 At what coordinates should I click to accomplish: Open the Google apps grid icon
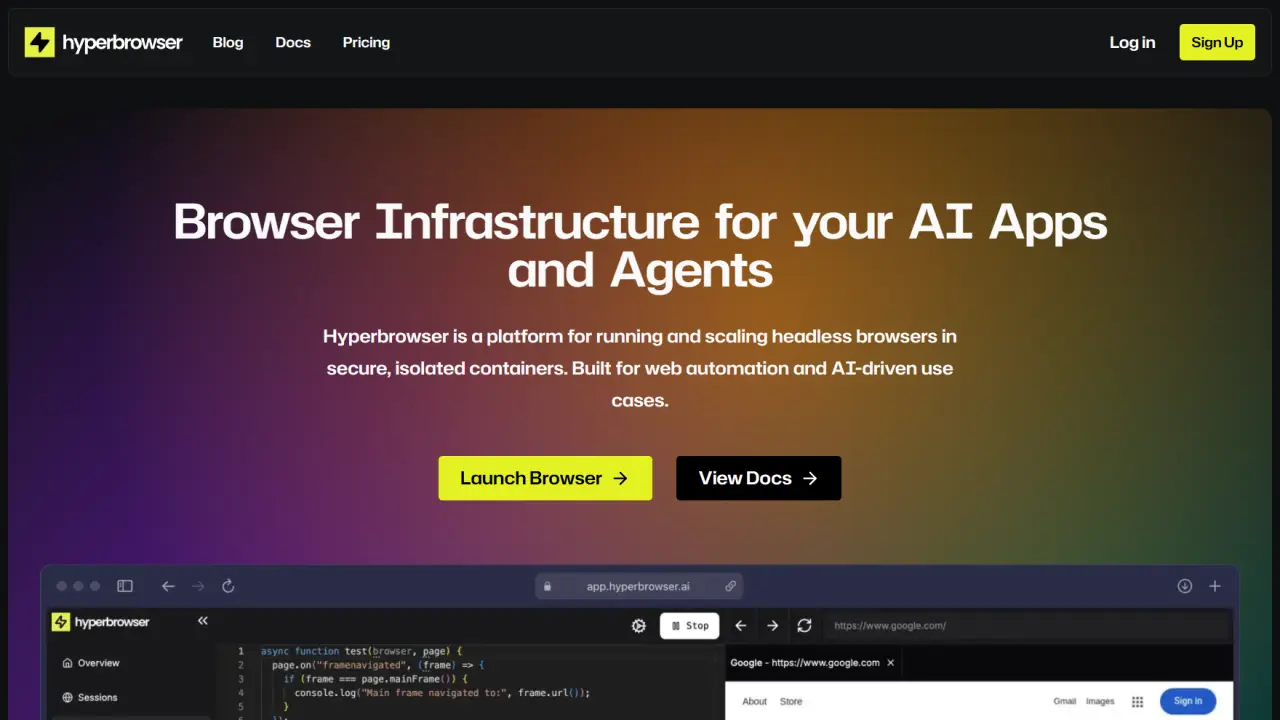pyautogui.click(x=1137, y=702)
